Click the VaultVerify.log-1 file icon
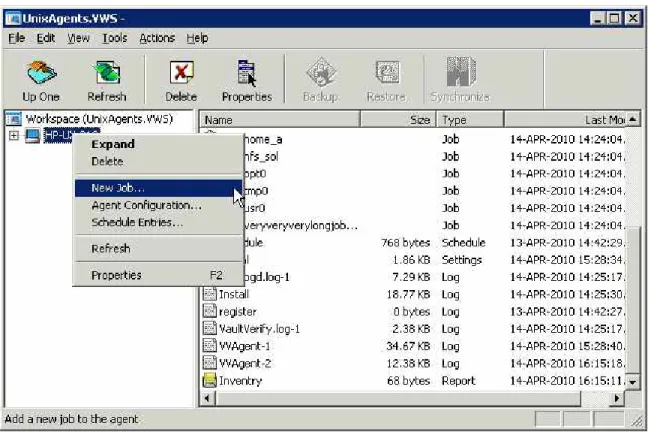 click(x=210, y=329)
